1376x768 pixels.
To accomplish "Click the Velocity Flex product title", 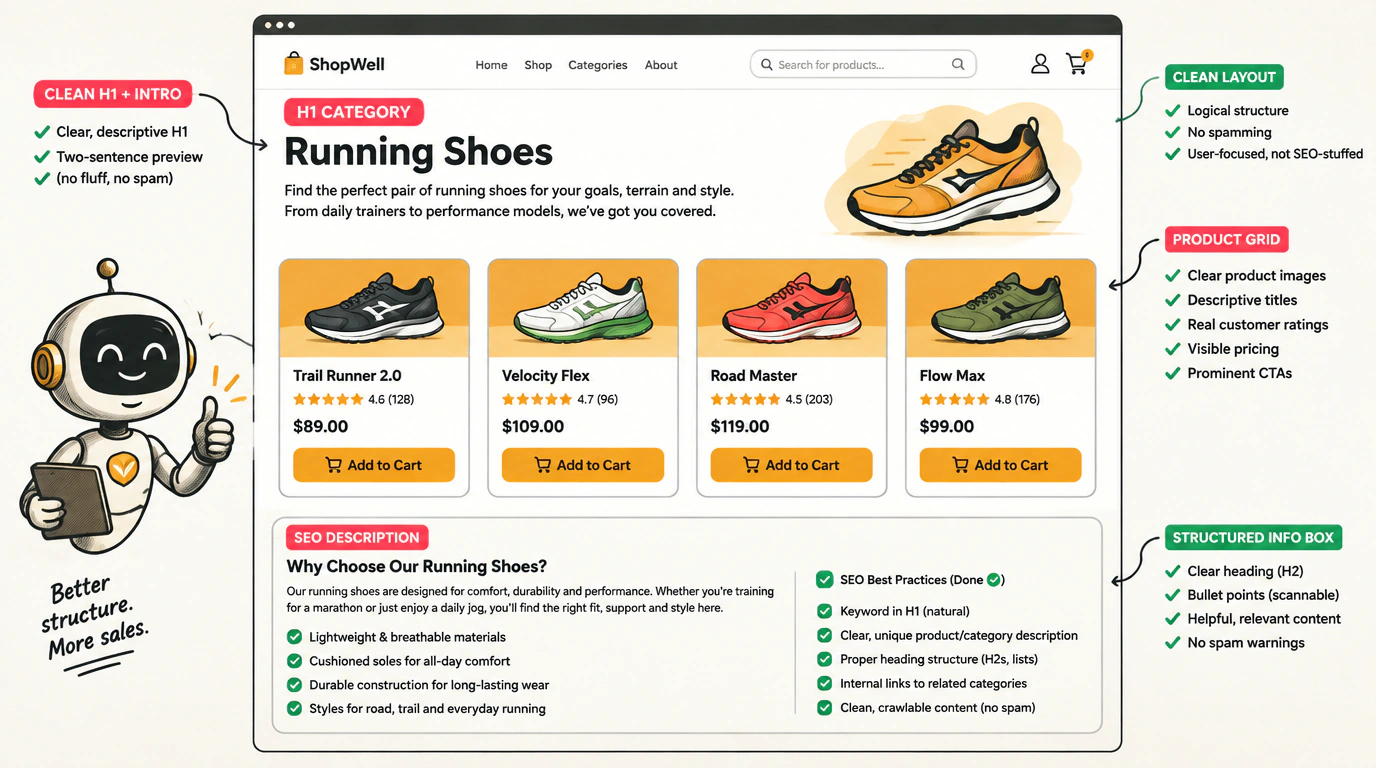I will pos(546,376).
